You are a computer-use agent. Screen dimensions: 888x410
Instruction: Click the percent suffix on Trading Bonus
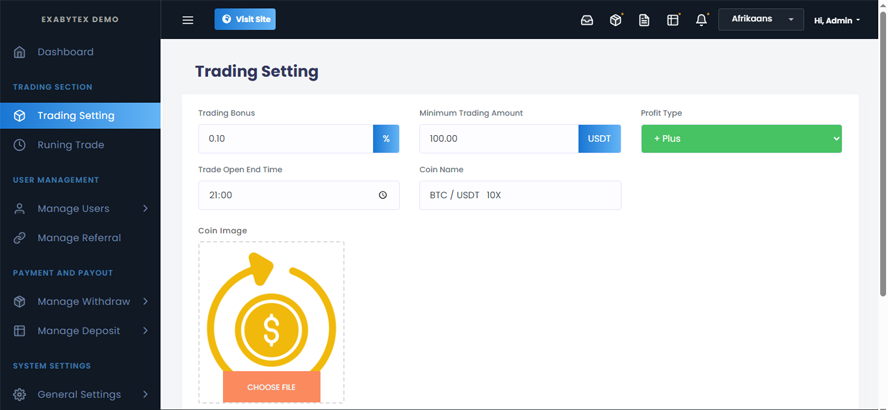point(386,139)
